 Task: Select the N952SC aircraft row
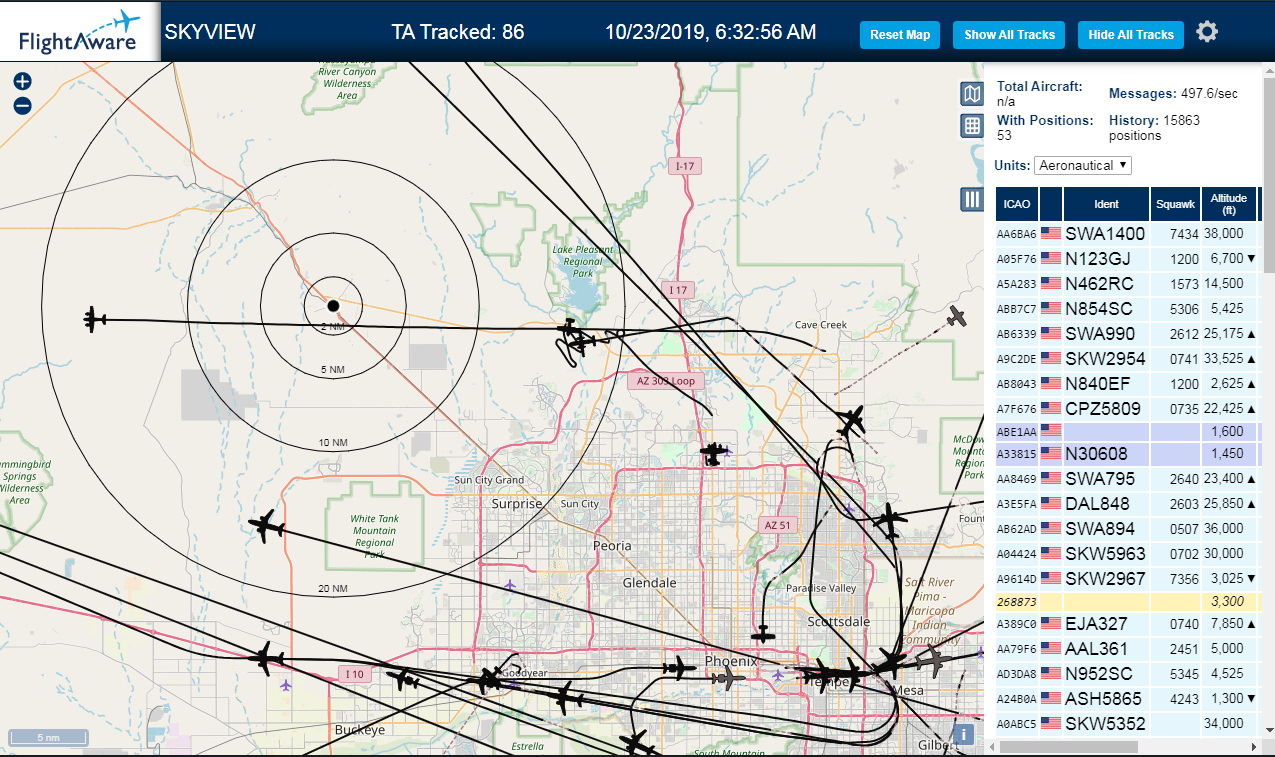pos(1127,674)
